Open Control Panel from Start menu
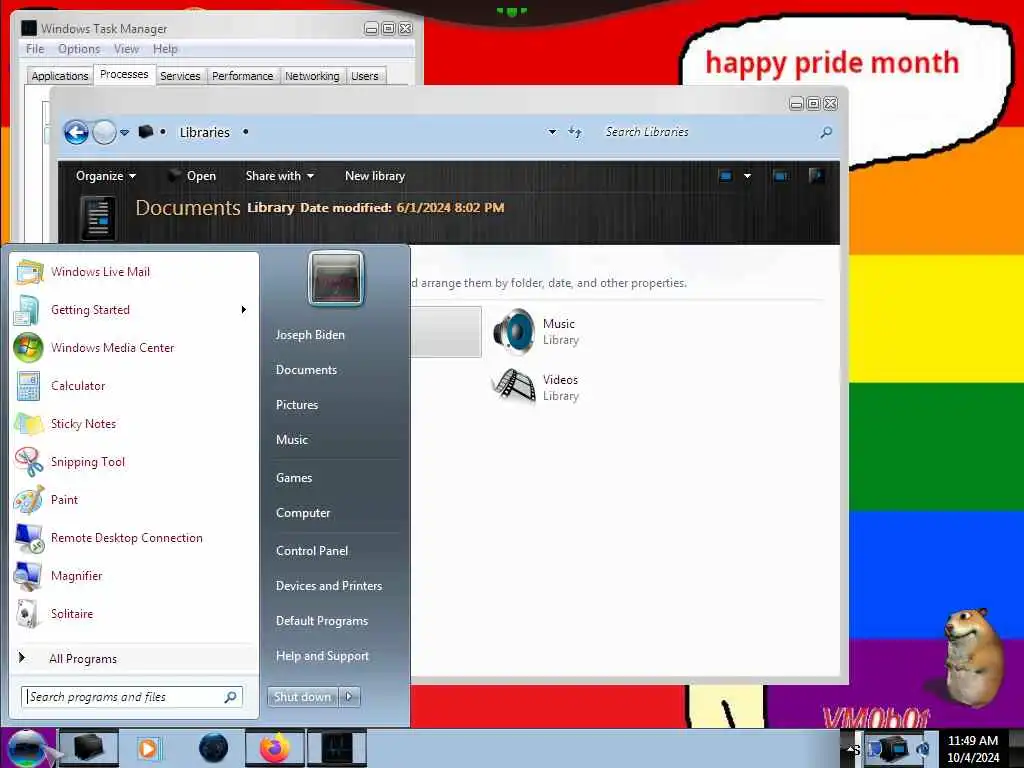This screenshot has width=1024, height=768. (312, 551)
